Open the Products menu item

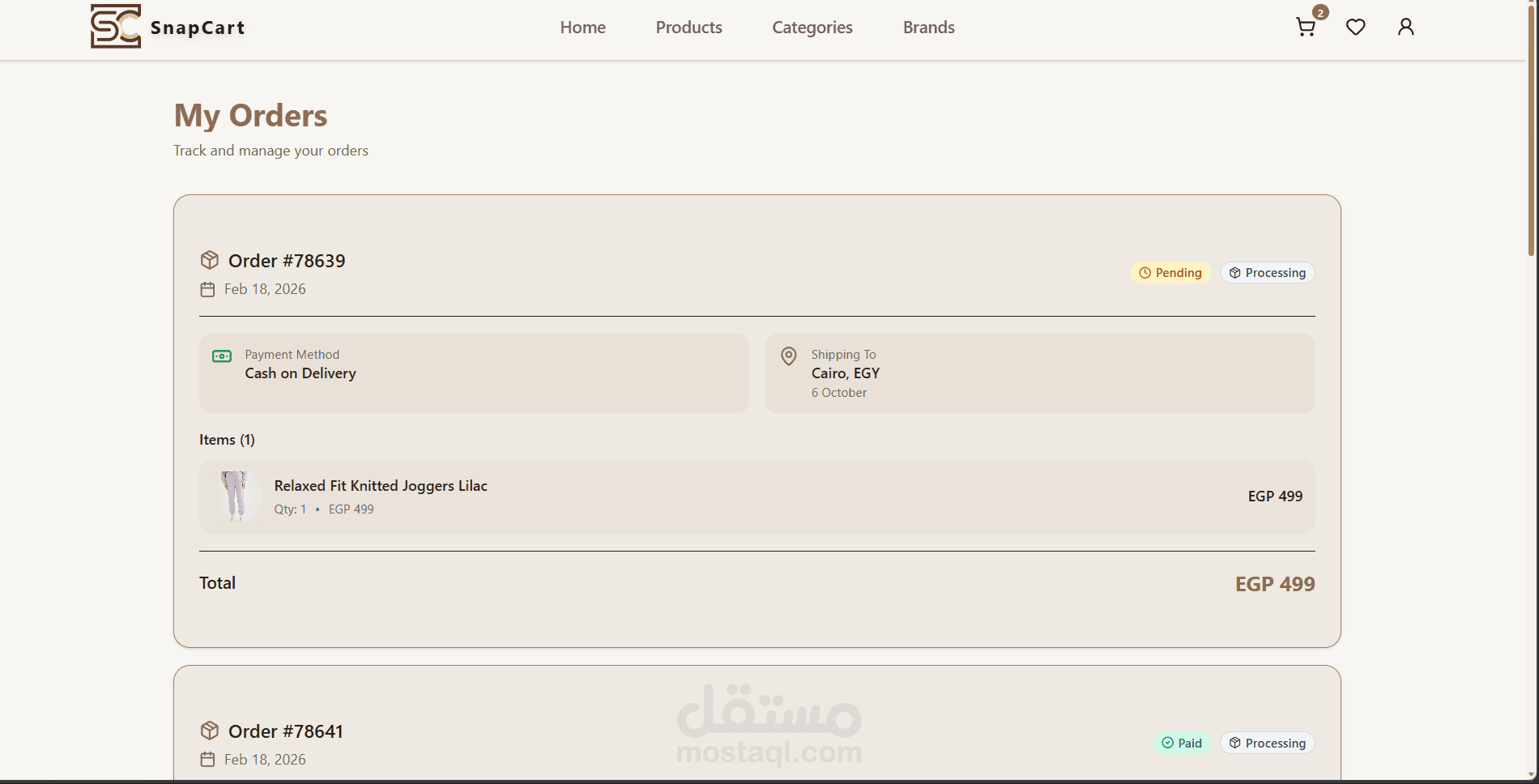tap(689, 28)
